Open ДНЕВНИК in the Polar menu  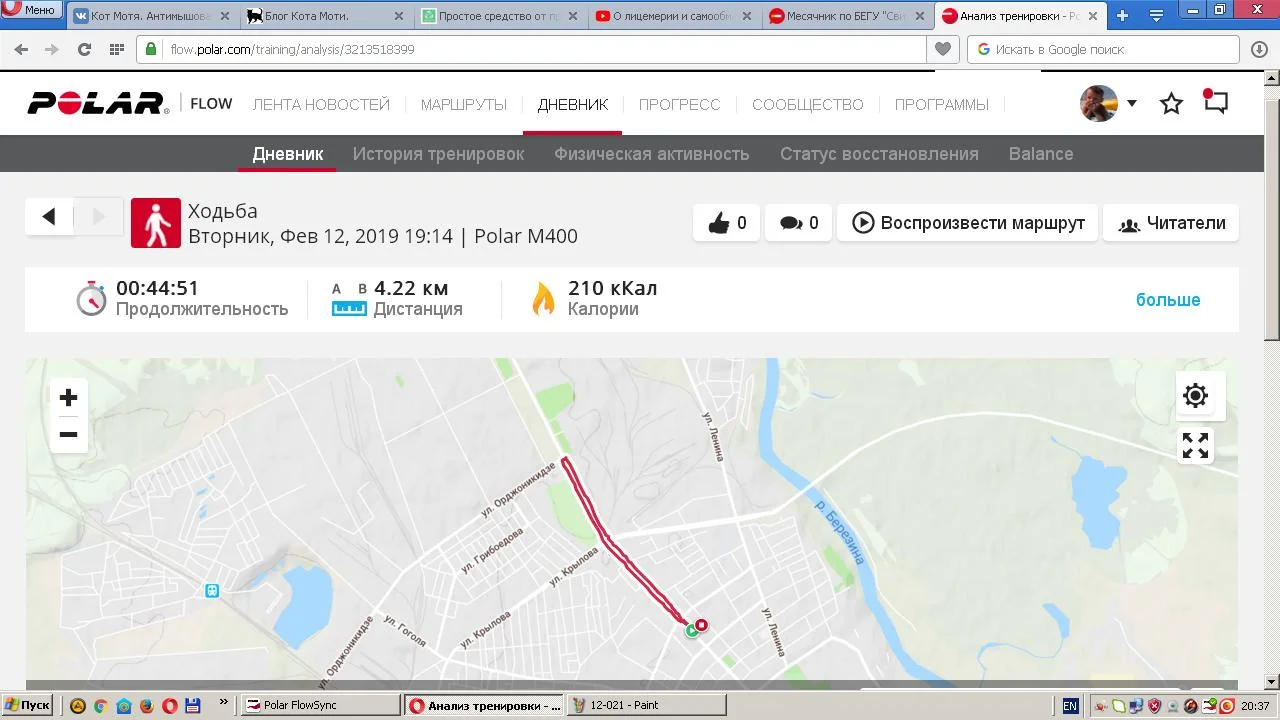coord(573,104)
